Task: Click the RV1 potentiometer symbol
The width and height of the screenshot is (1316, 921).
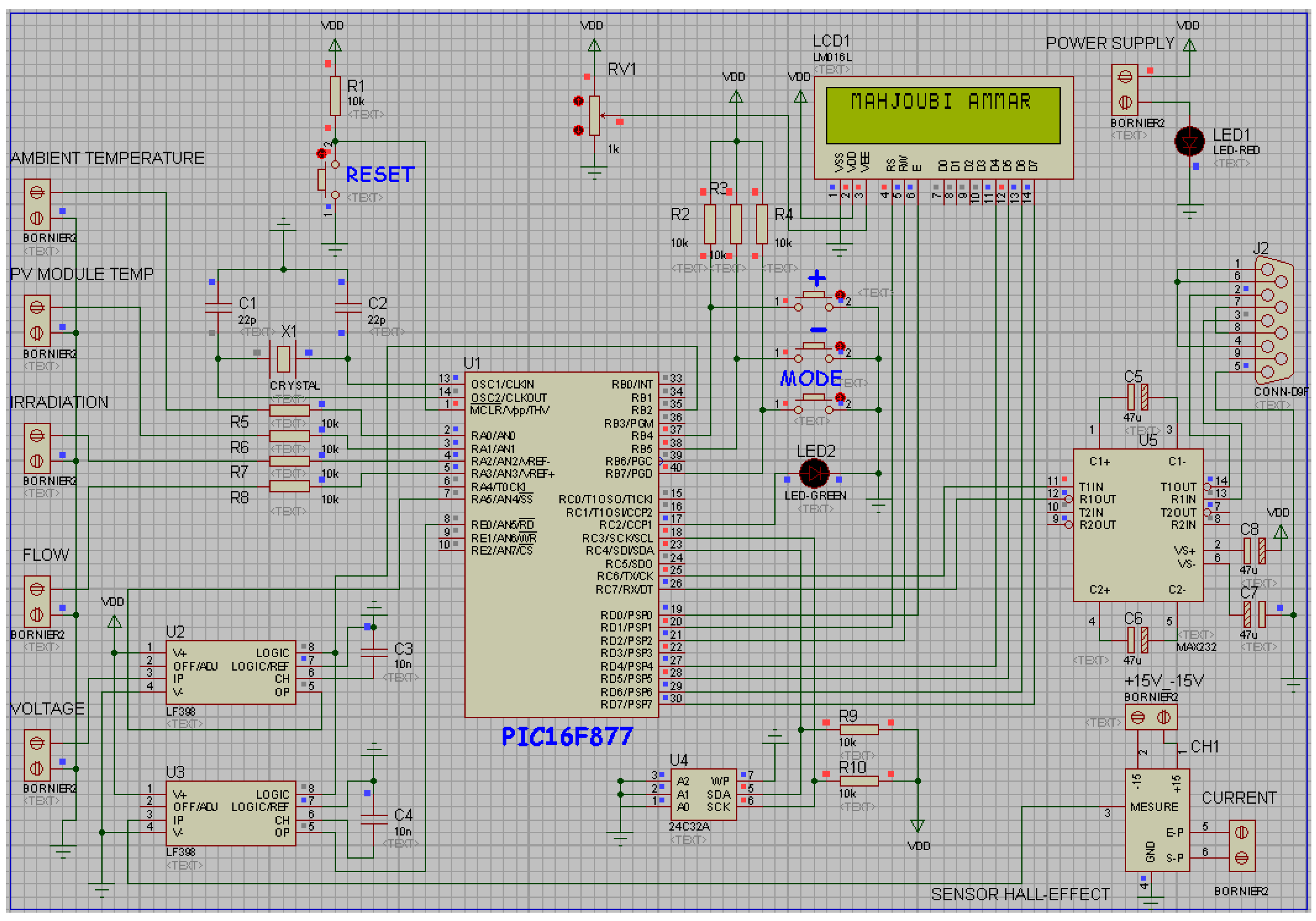Action: pyautogui.click(x=595, y=115)
